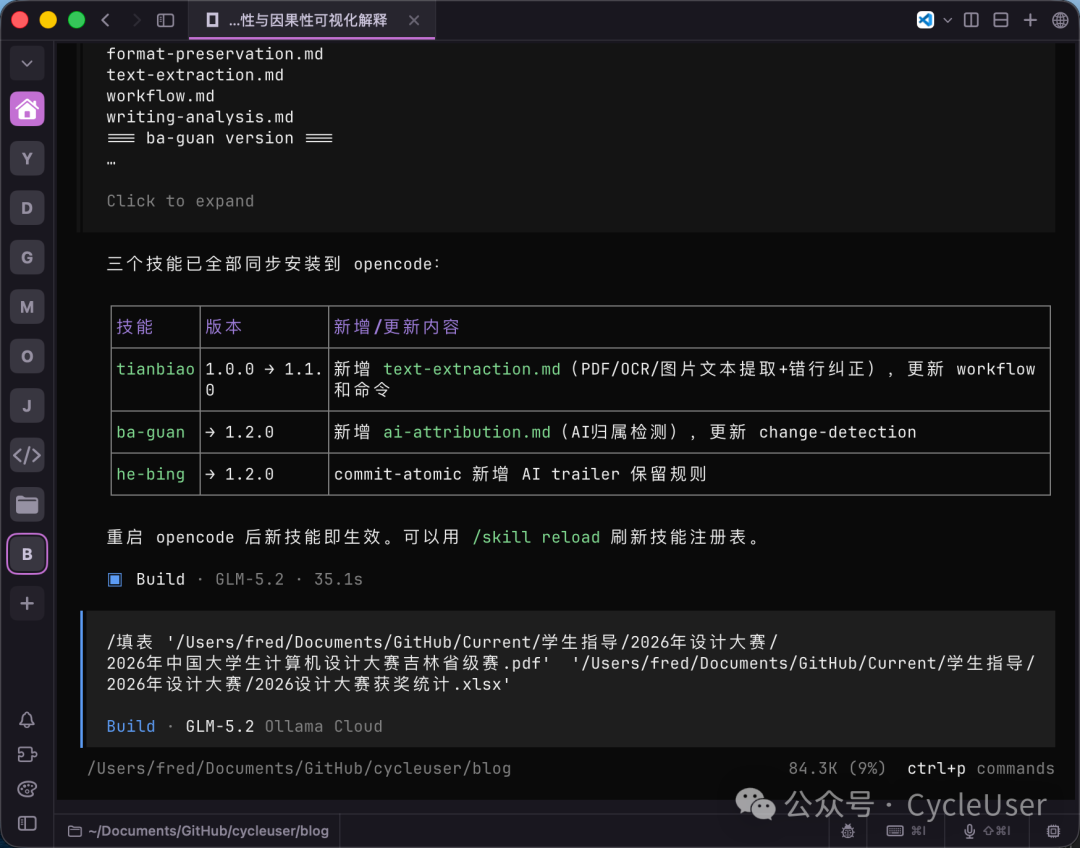Select the Y workspace in sidebar
Image resolution: width=1080 pixels, height=848 pixels.
[27, 158]
